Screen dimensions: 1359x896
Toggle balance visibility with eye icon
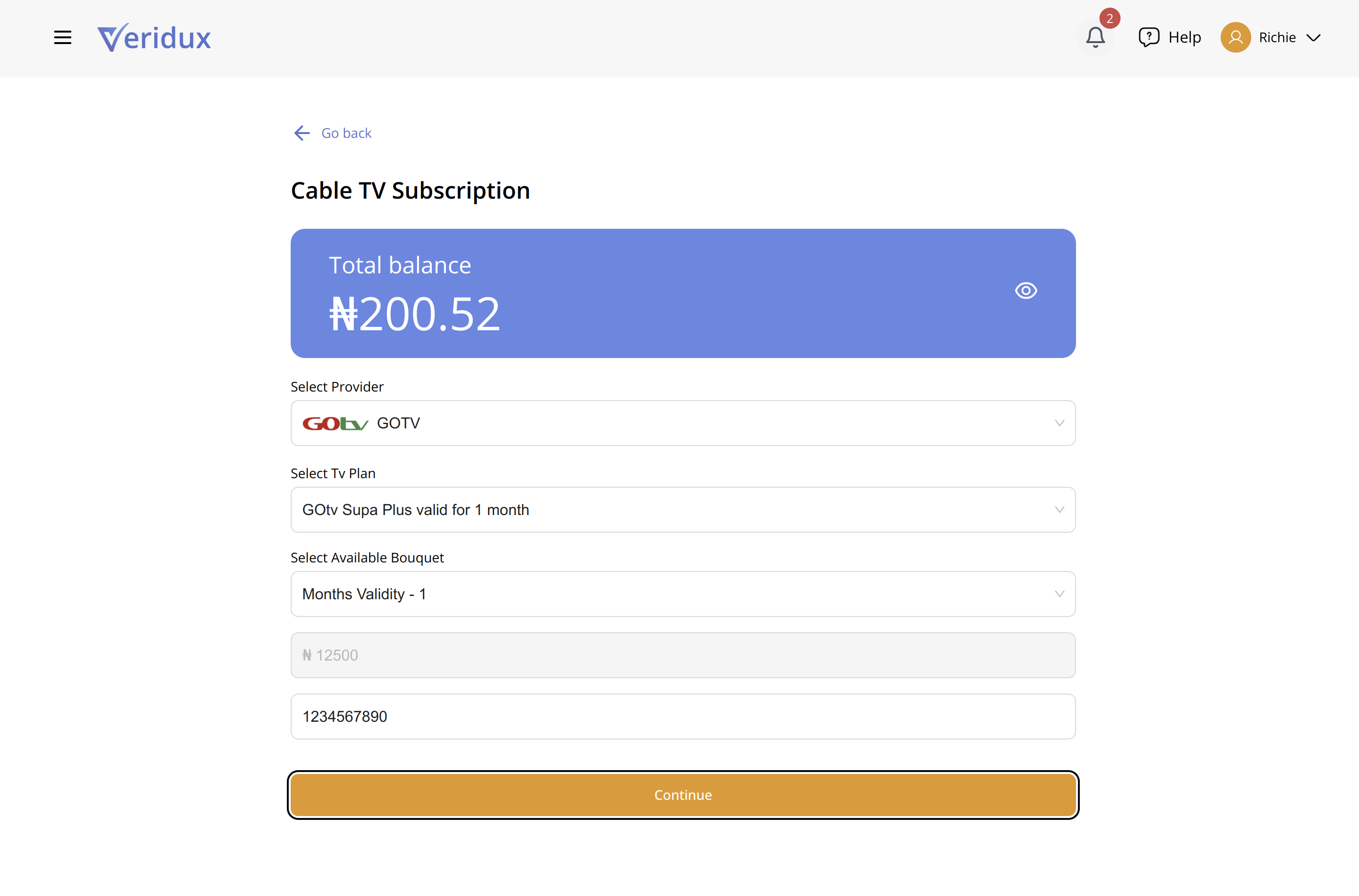(1026, 291)
